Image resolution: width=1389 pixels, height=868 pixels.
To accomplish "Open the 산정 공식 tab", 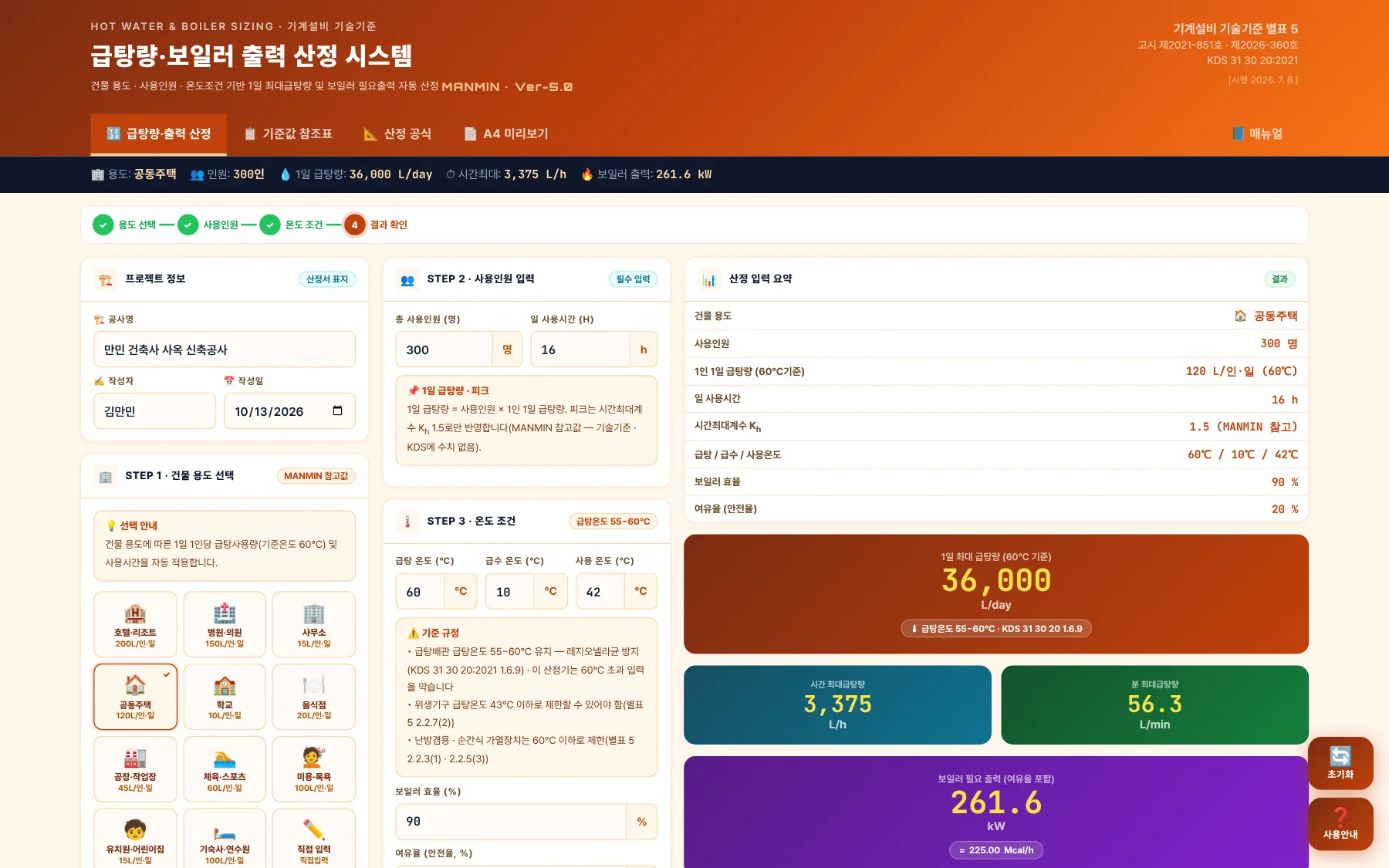I will (x=397, y=134).
